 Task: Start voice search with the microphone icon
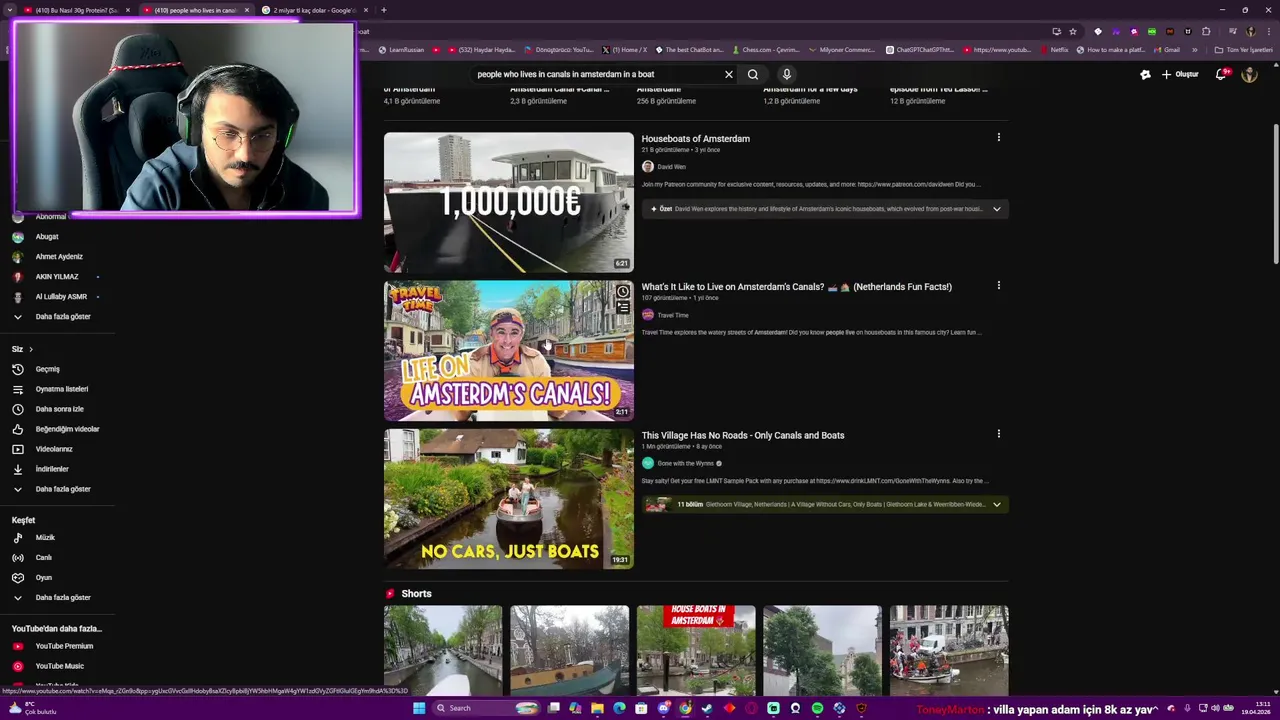787,74
